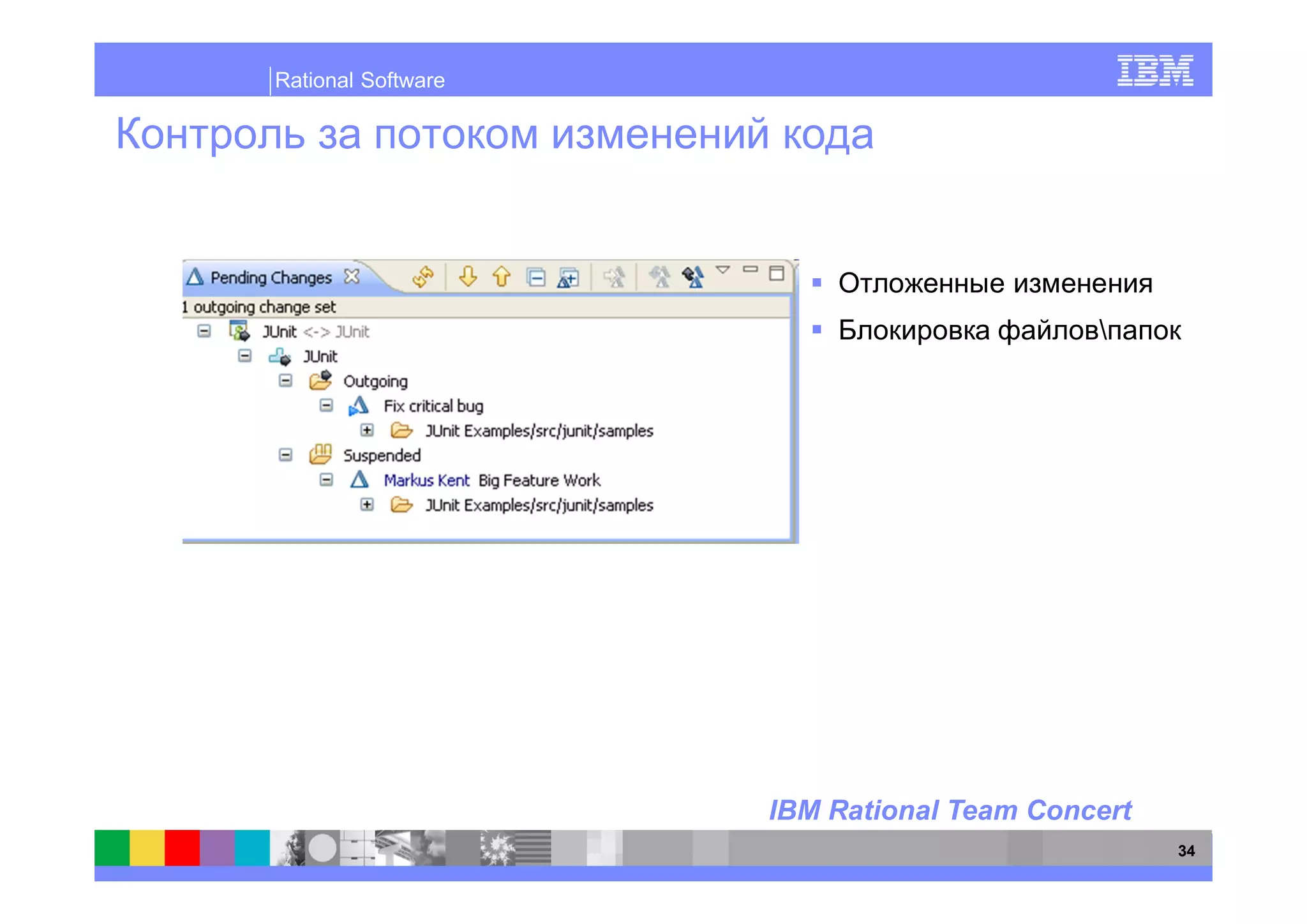Select the 'Fix critical bug' row
1307x924 pixels.
point(433,406)
